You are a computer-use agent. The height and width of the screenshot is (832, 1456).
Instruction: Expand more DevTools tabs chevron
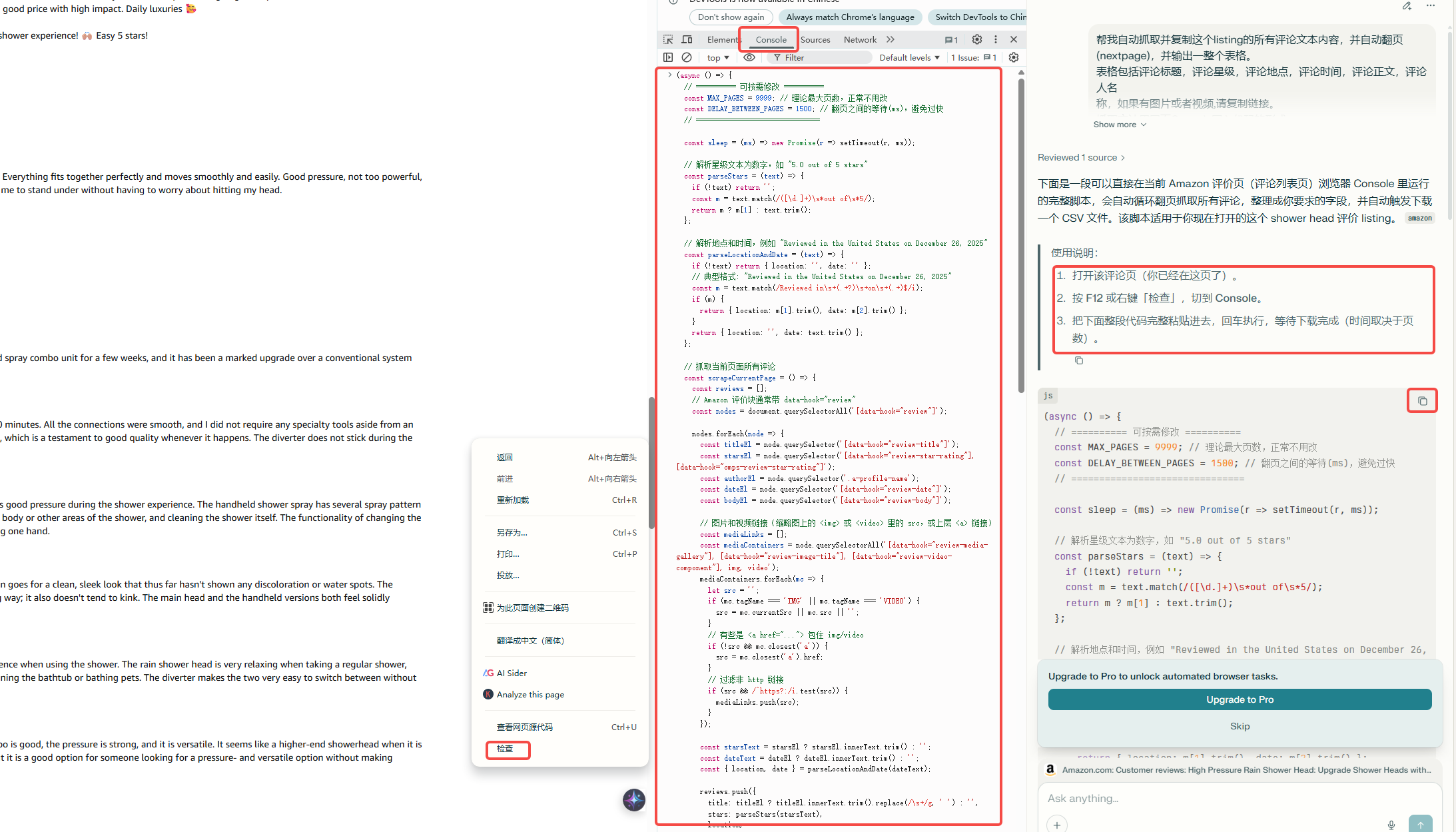pyautogui.click(x=891, y=39)
